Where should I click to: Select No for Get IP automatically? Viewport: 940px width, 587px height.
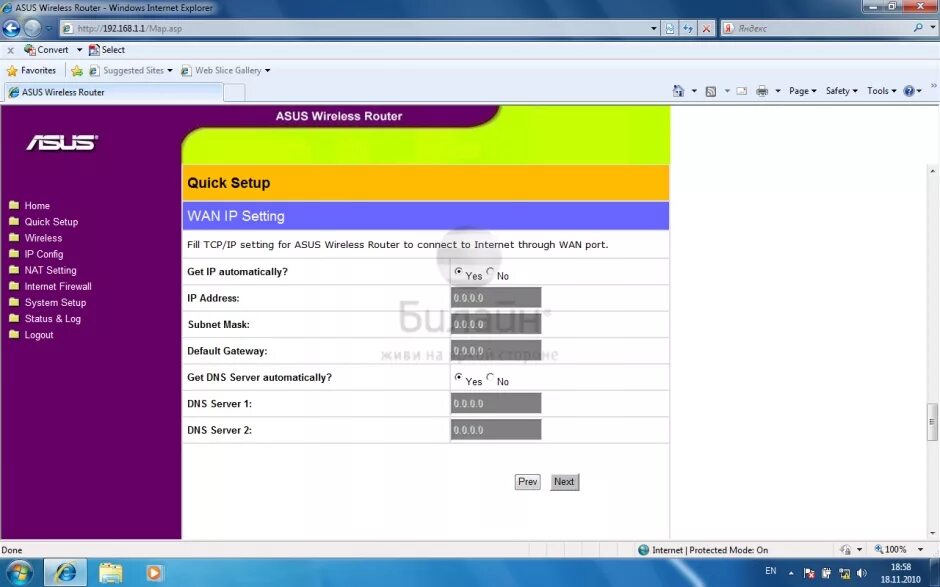(490, 272)
